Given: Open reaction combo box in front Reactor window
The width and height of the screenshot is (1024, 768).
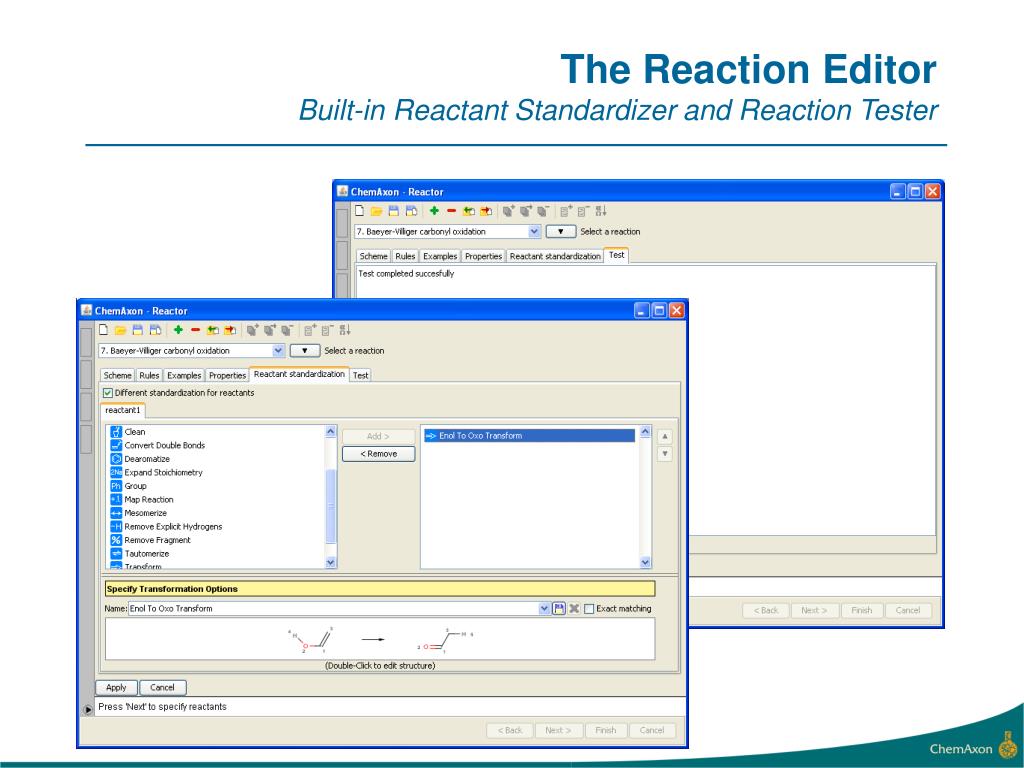Looking at the screenshot, I should (191, 351).
